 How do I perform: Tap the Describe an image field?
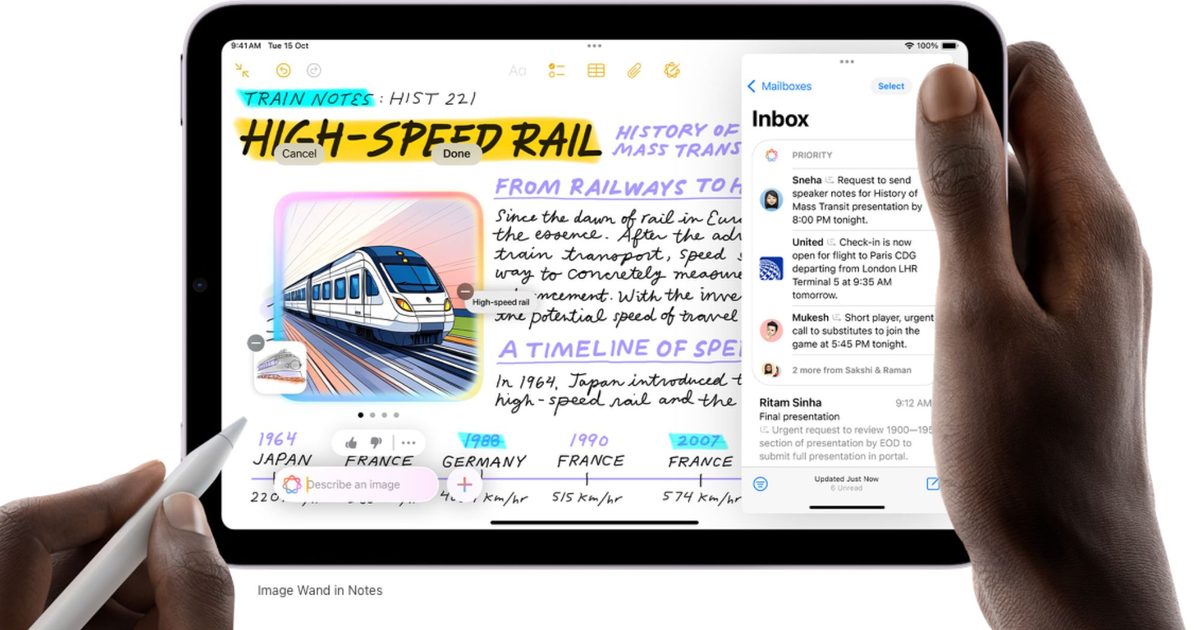click(x=355, y=485)
